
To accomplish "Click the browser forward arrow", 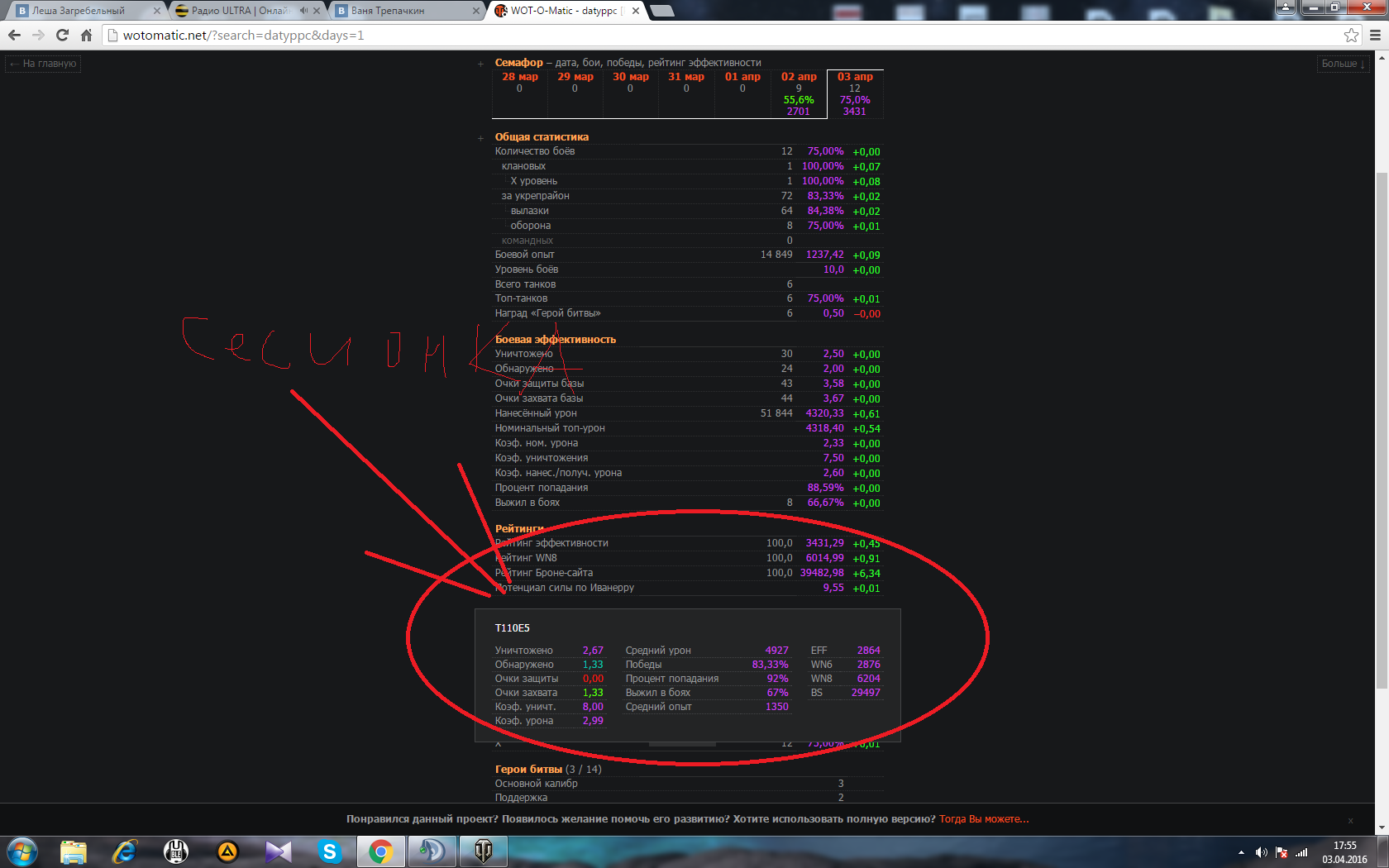I will pos(38,35).
